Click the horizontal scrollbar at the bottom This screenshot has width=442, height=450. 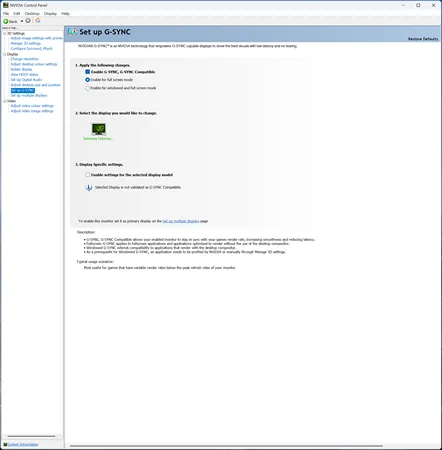point(226,446)
